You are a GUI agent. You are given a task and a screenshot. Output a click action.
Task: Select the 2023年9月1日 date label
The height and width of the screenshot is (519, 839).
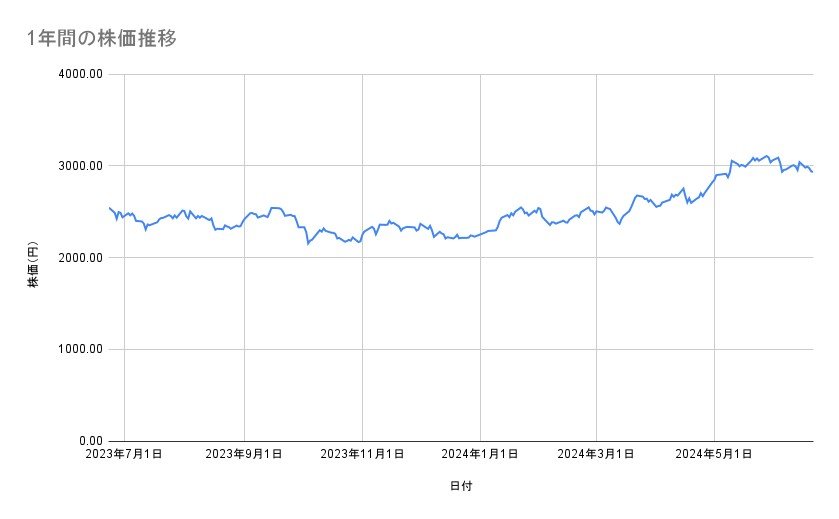tap(244, 455)
